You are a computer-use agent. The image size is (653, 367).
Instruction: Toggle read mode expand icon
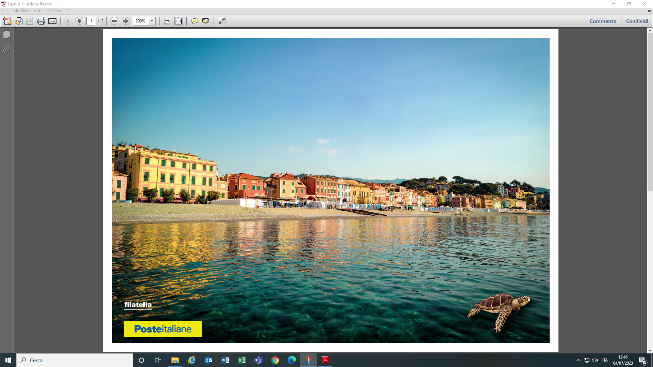pyautogui.click(x=222, y=21)
